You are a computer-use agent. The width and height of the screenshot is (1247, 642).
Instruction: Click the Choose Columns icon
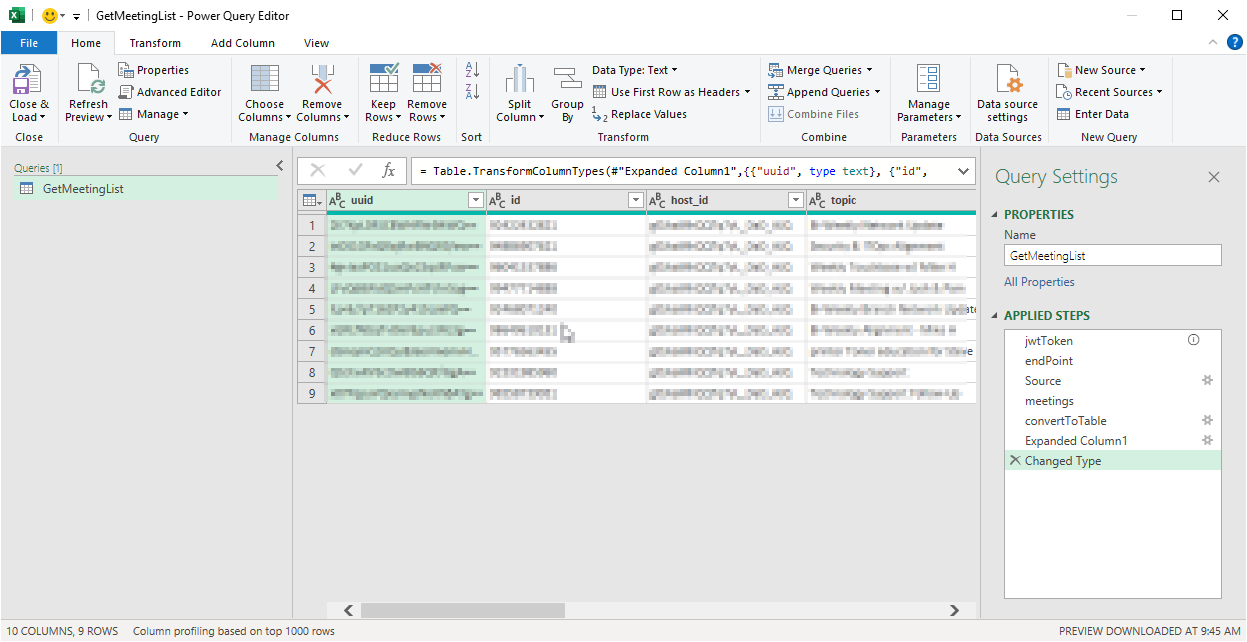pyautogui.click(x=265, y=79)
